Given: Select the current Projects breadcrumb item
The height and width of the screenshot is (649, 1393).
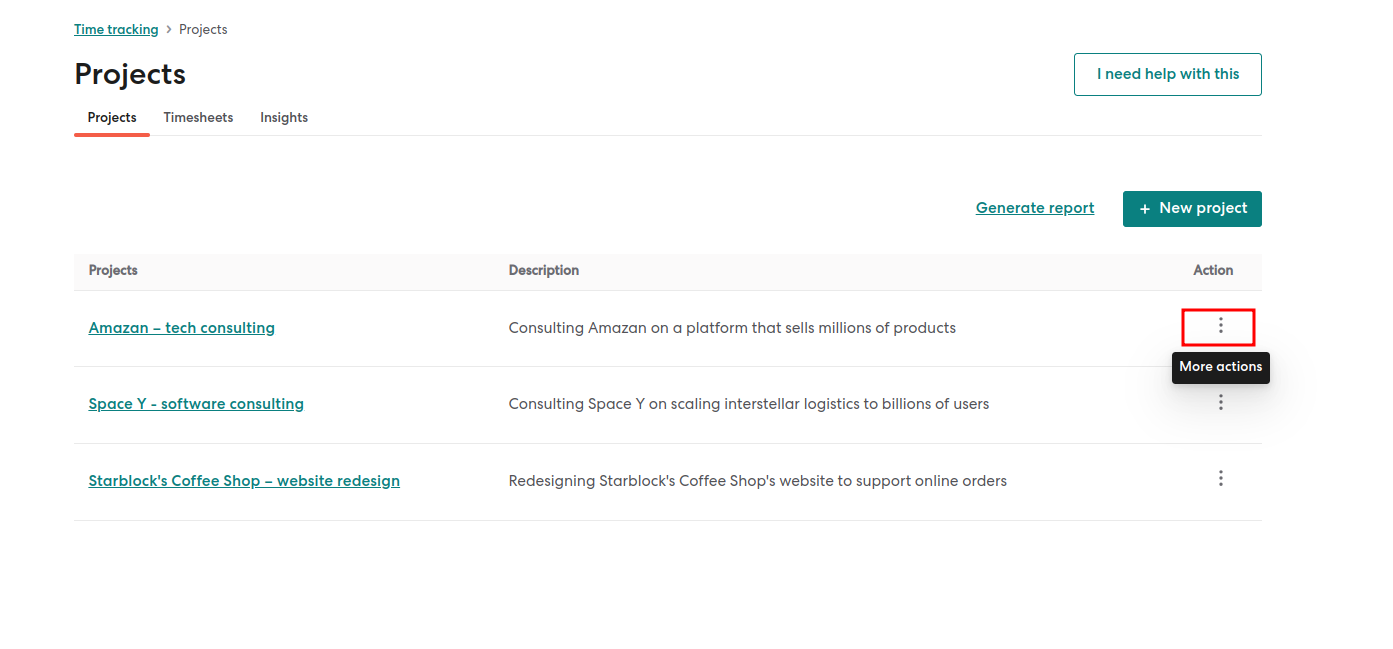Looking at the screenshot, I should click(203, 30).
